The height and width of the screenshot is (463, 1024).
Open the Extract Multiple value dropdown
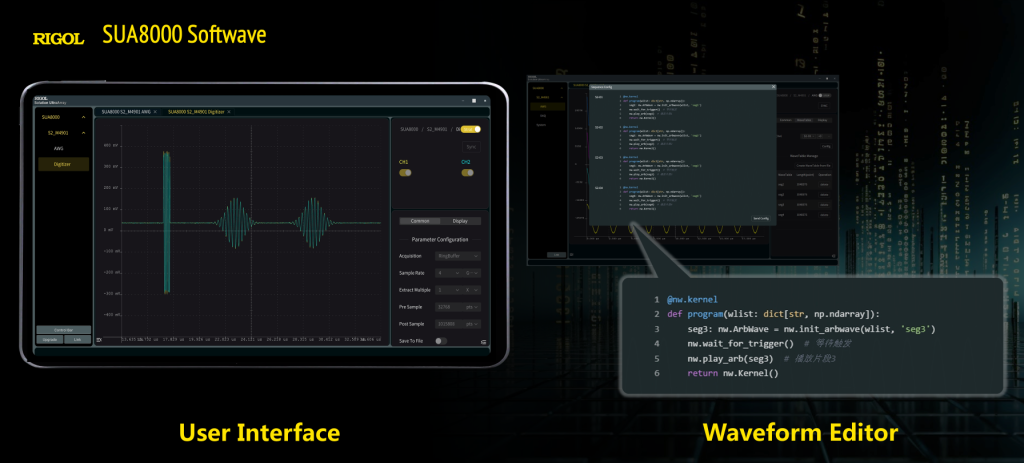[449, 289]
